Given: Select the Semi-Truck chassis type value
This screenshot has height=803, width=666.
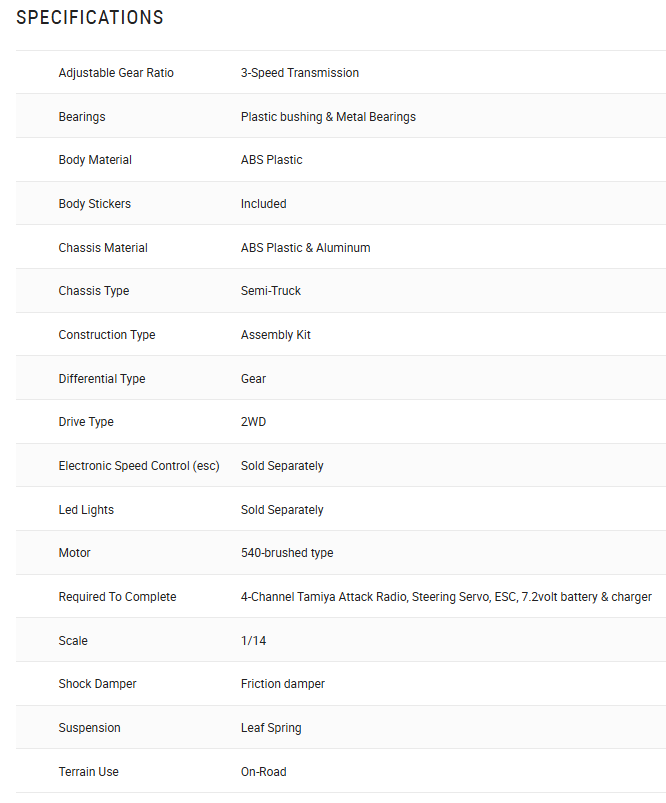Looking at the screenshot, I should [270, 291].
